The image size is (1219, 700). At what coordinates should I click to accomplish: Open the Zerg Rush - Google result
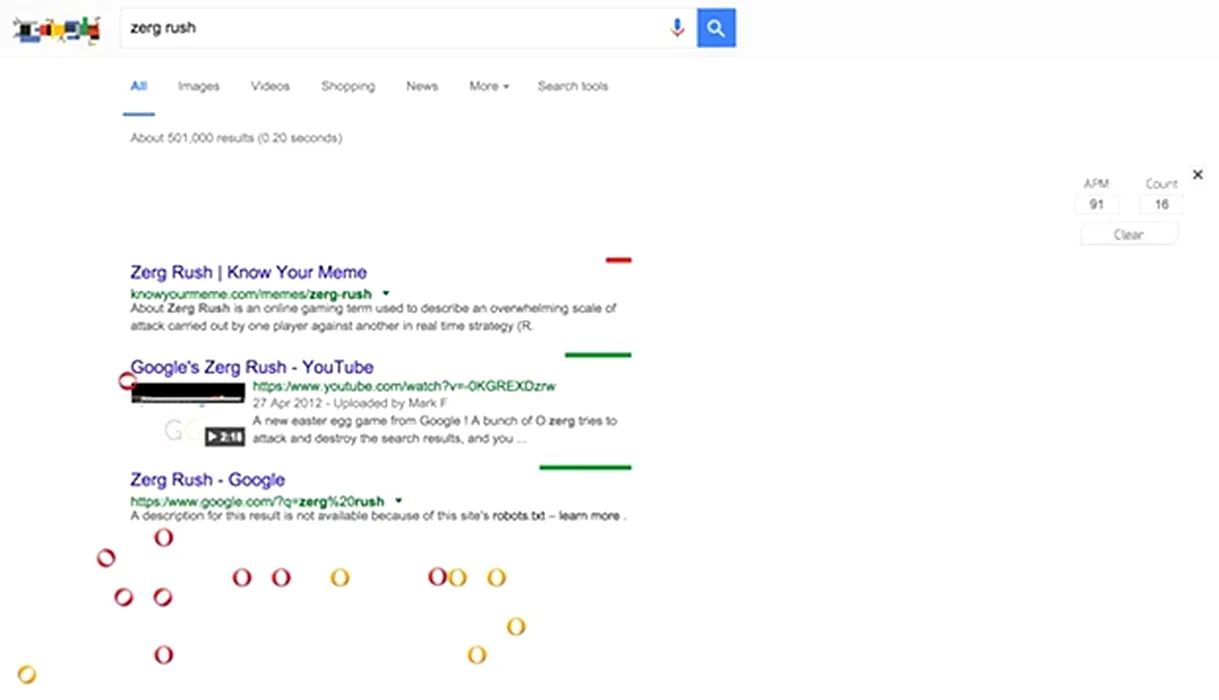tap(207, 480)
